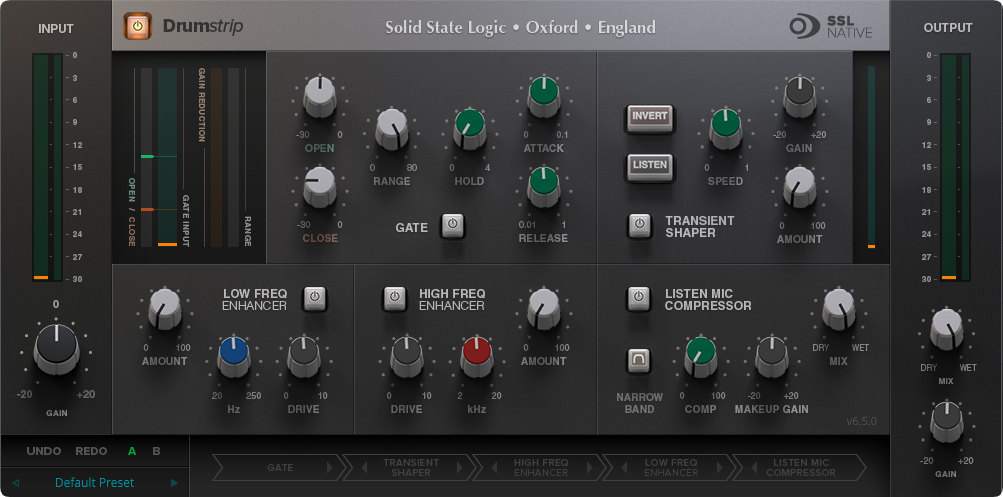Click the Low Freq Enhancer Amount knob
Image resolution: width=1003 pixels, height=497 pixels.
click(165, 308)
